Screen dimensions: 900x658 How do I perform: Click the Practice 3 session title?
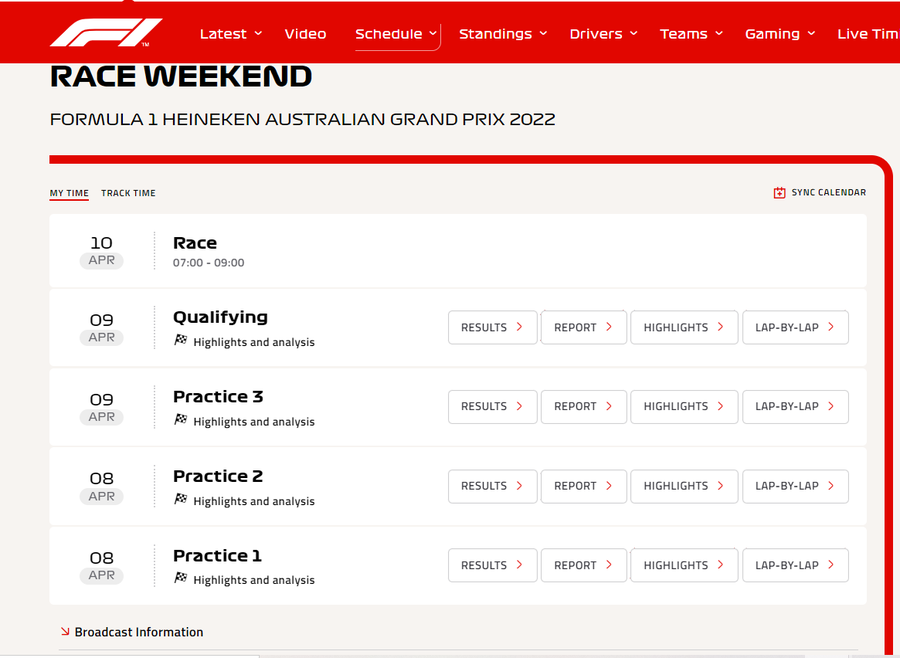218,397
